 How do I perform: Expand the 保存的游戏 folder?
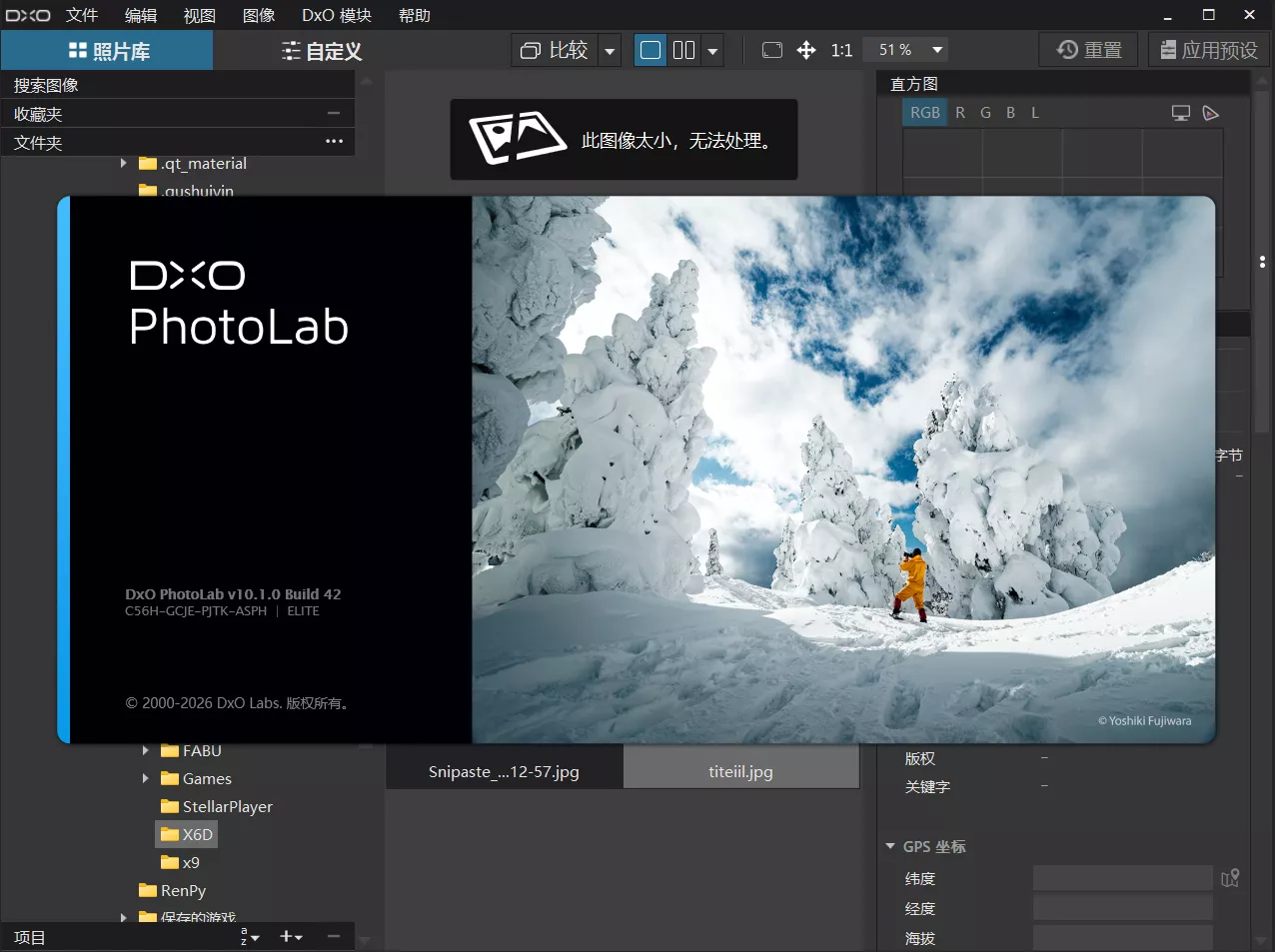123,916
